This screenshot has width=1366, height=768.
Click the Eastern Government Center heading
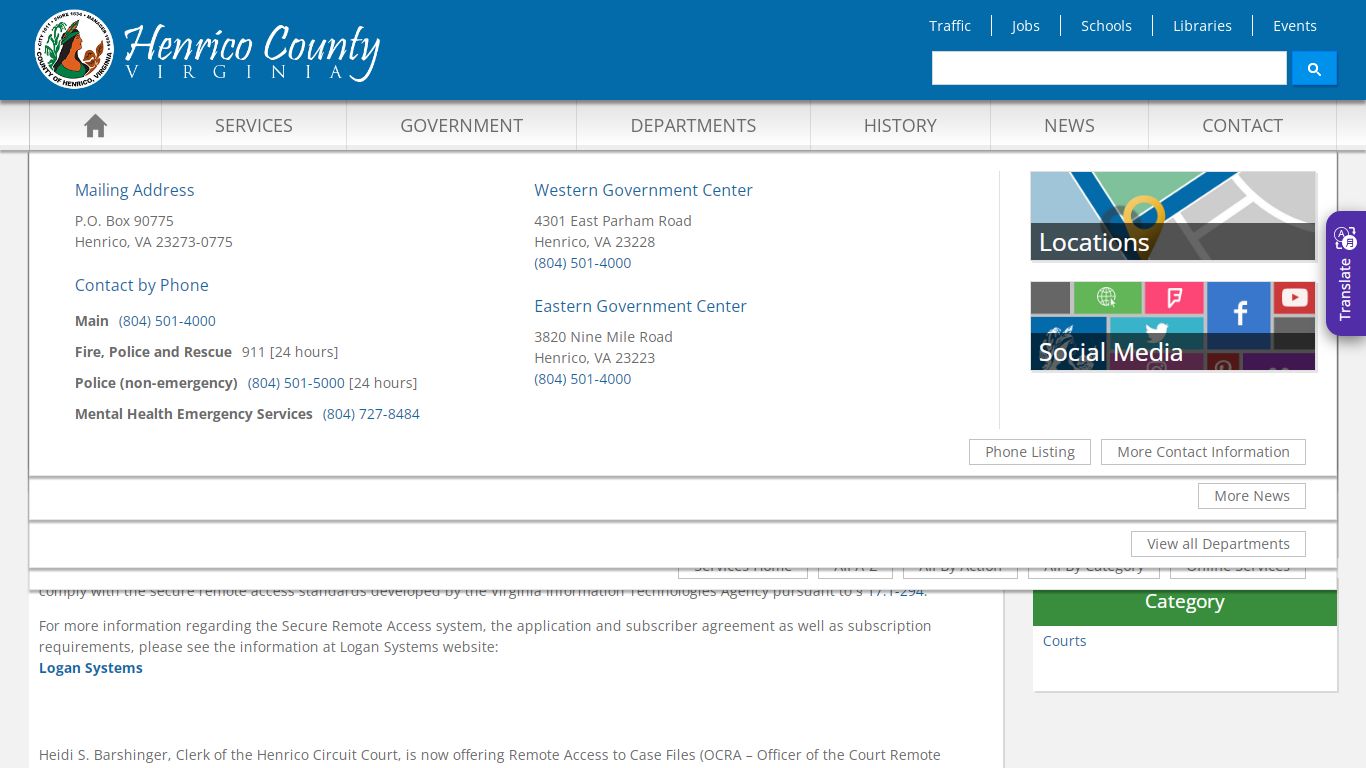(x=640, y=306)
